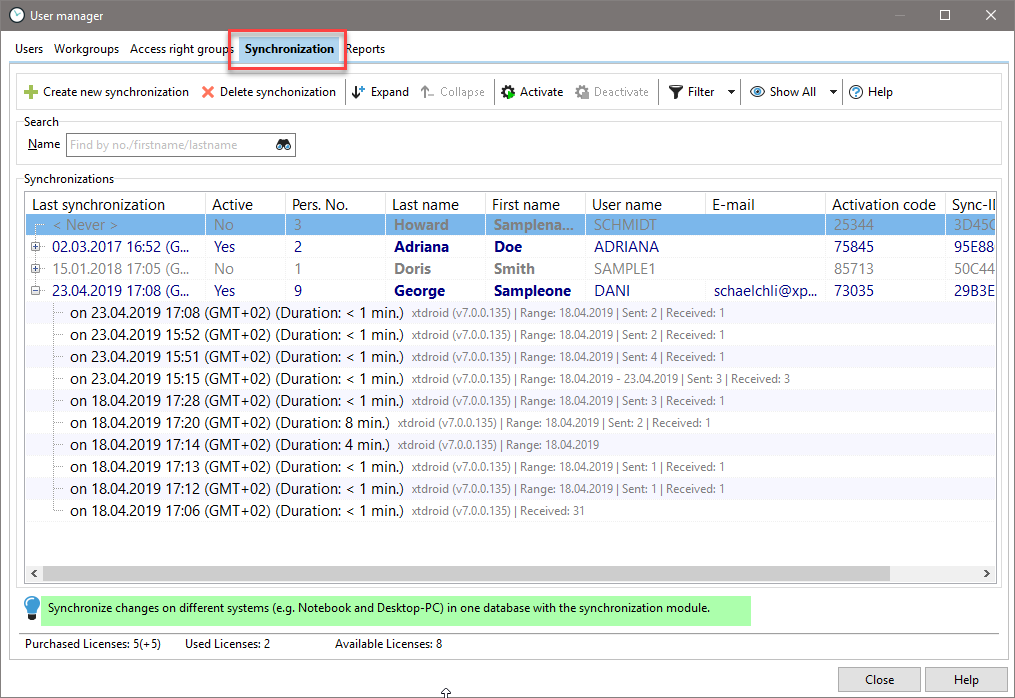The height and width of the screenshot is (698, 1015).
Task: Click the light bulb hint icon
Action: tap(33, 608)
